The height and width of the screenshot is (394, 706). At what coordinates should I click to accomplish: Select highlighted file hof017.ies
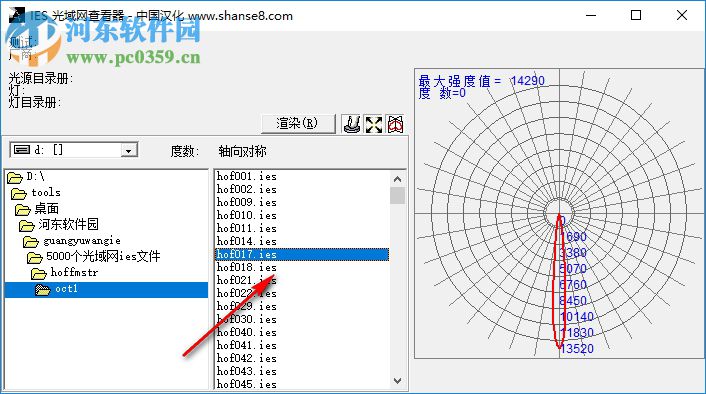[x=302, y=254]
